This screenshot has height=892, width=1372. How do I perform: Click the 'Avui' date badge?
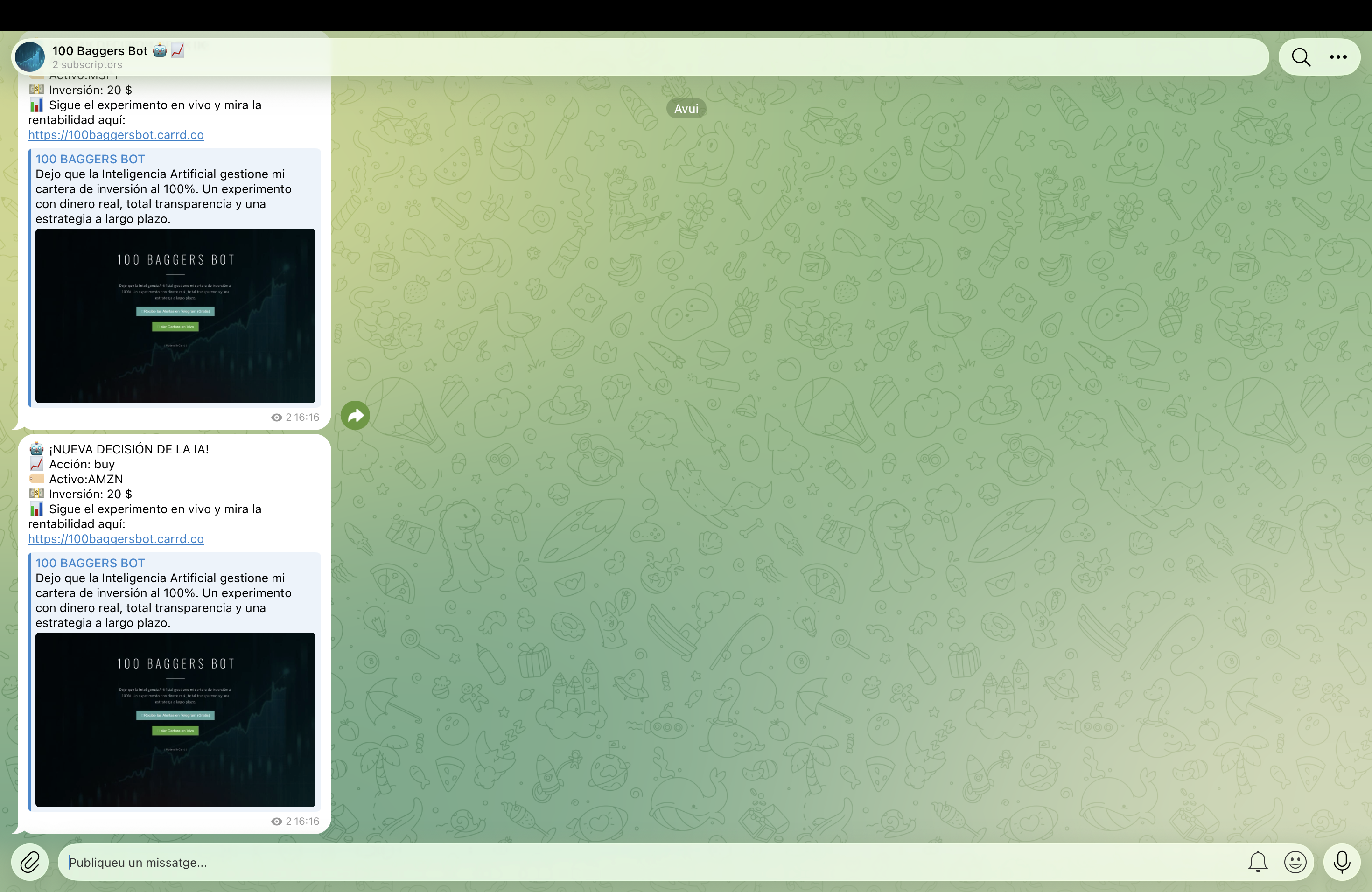pos(686,108)
